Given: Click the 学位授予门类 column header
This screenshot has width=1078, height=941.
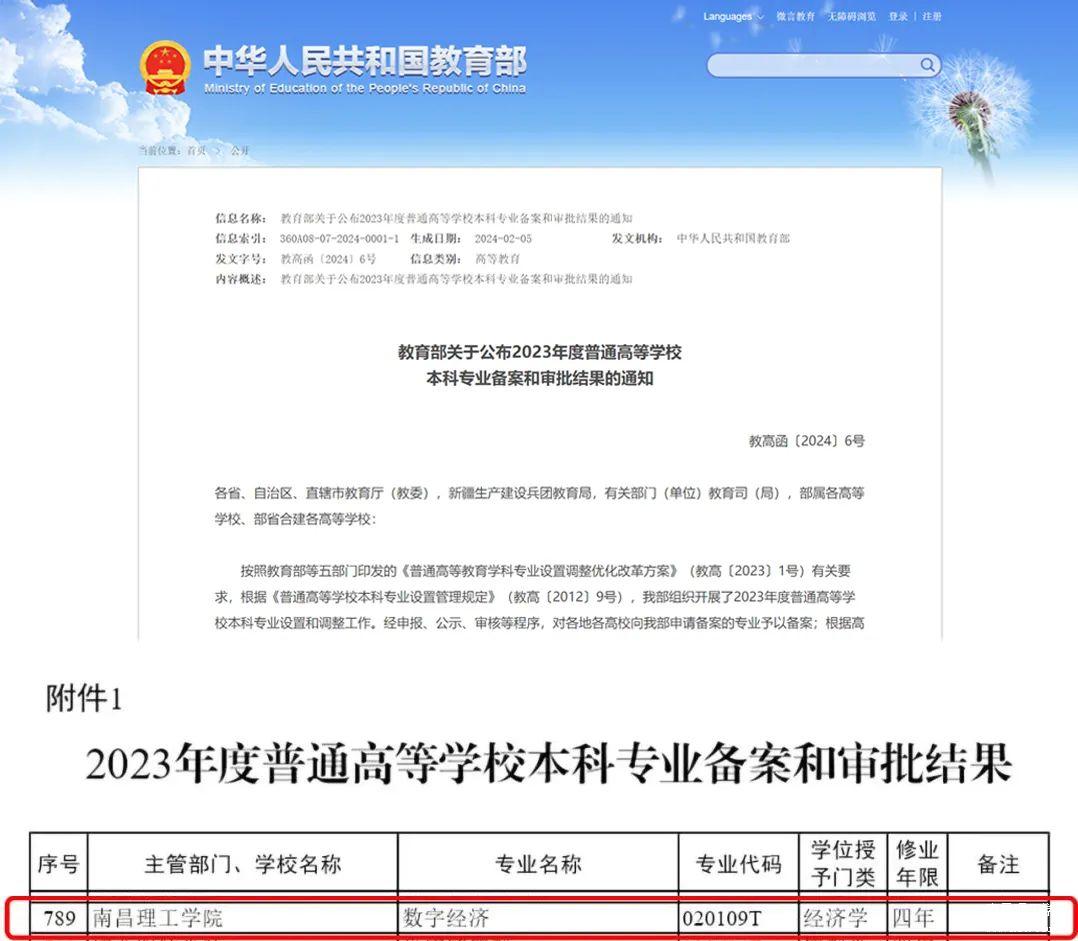Looking at the screenshot, I should tap(843, 863).
